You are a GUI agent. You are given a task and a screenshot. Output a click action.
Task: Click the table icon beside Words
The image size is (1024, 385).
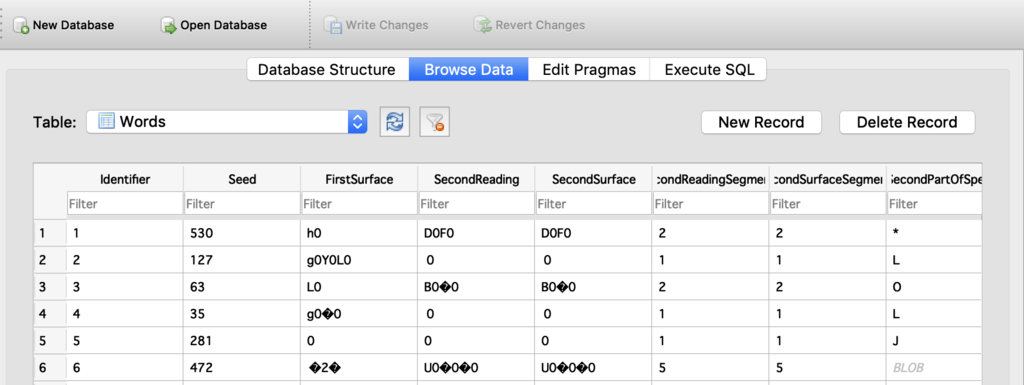point(106,121)
